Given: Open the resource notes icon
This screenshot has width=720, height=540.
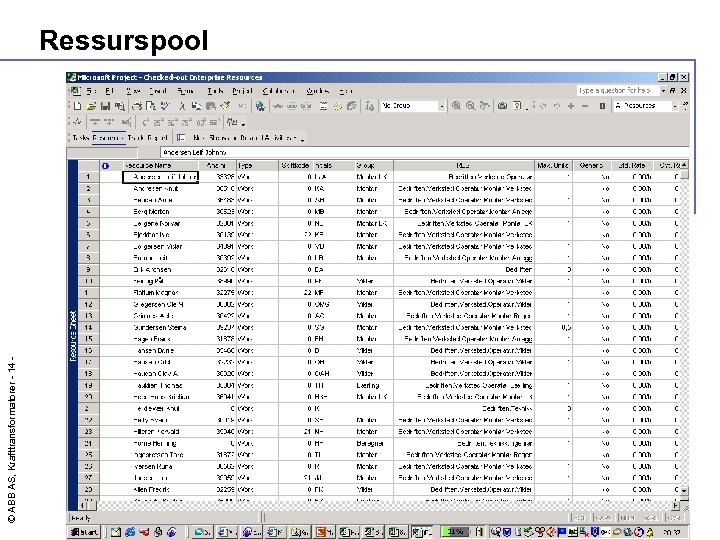Looking at the screenshot, I should tap(338, 106).
